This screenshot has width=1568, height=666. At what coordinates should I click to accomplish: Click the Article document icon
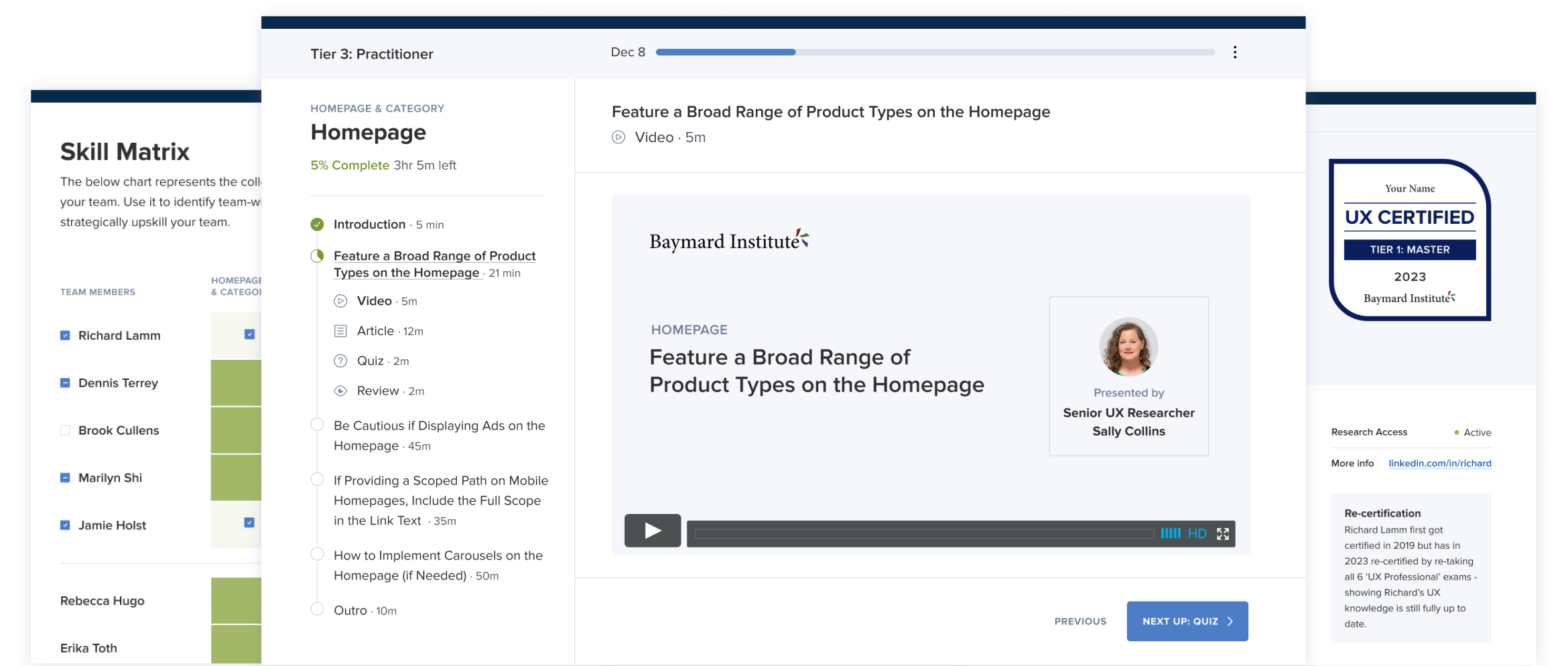(x=340, y=331)
